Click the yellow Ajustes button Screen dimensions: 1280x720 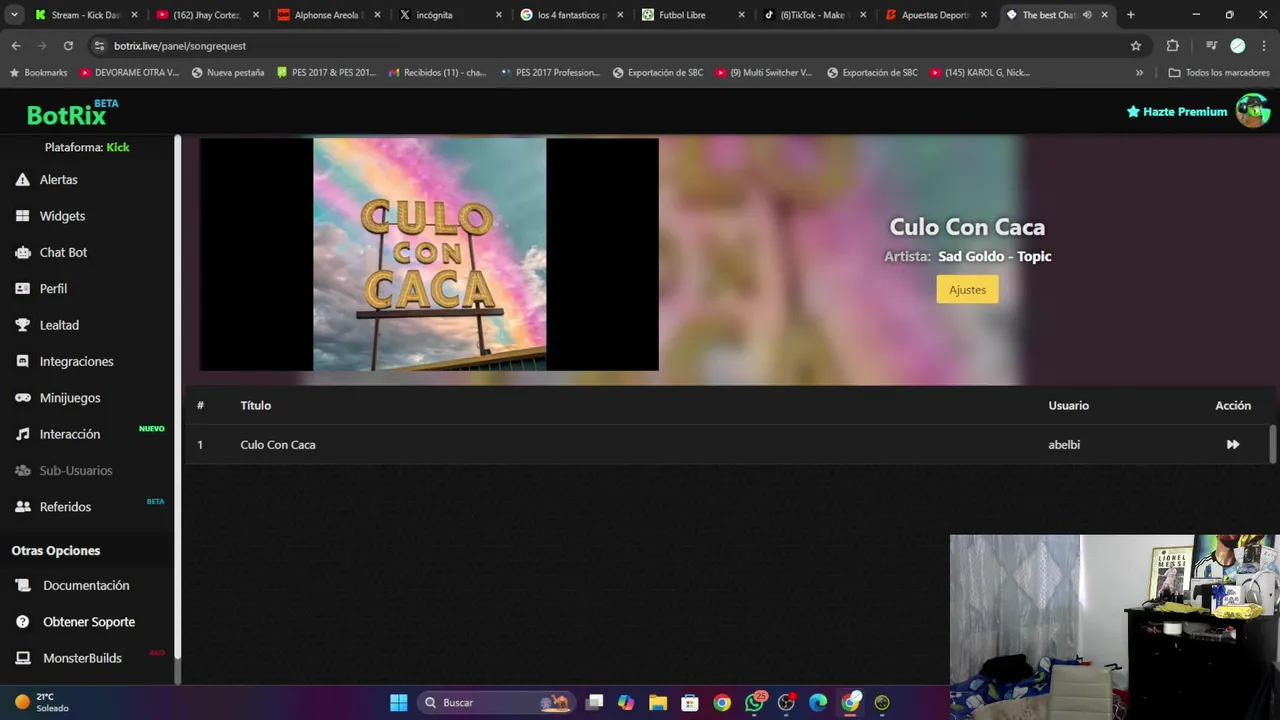click(967, 290)
